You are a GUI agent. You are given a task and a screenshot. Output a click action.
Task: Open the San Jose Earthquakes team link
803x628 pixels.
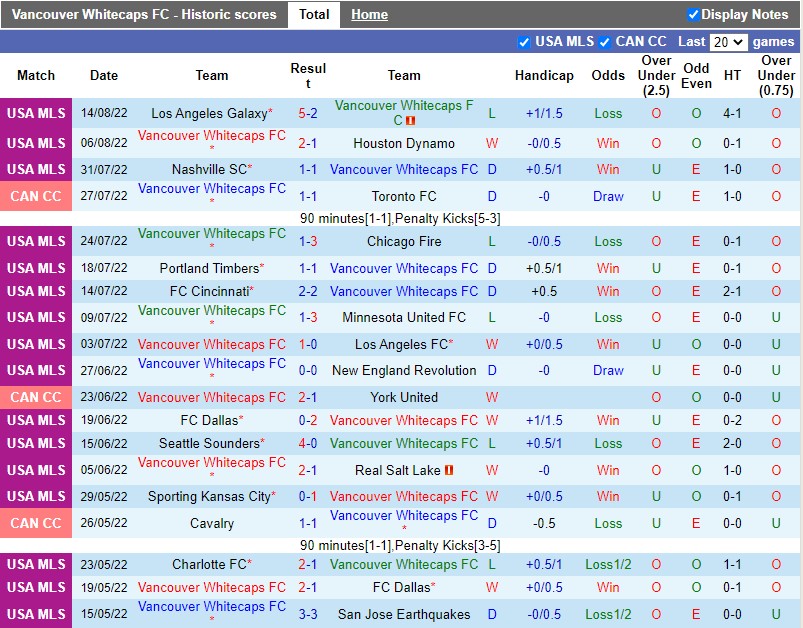(x=404, y=615)
